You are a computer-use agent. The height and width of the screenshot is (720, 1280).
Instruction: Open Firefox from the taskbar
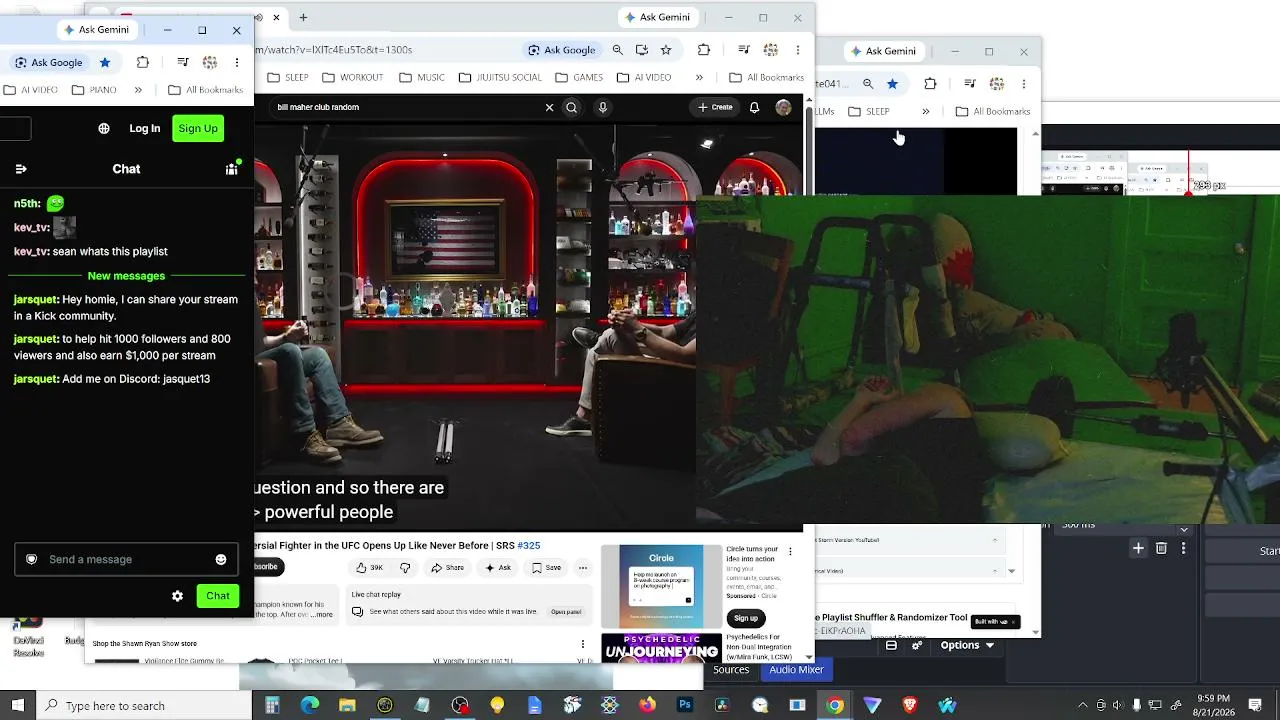[x=647, y=705]
